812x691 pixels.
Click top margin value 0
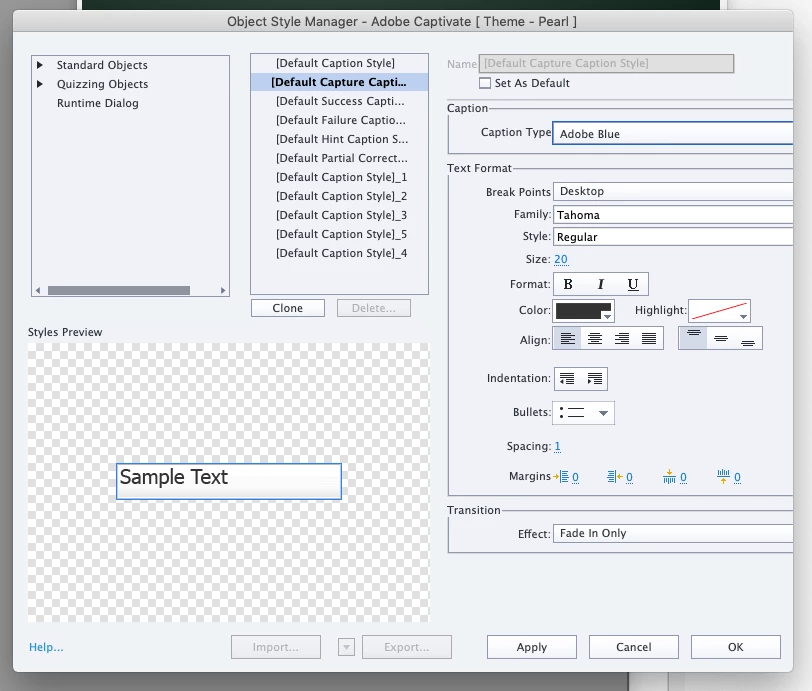[x=683, y=477]
